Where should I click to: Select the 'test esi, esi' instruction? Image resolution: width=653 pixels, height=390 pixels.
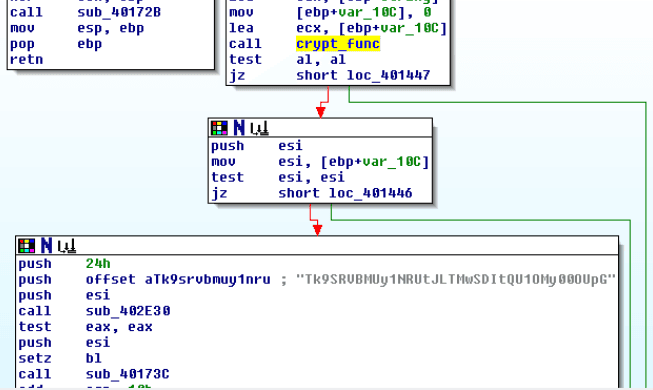(278, 178)
